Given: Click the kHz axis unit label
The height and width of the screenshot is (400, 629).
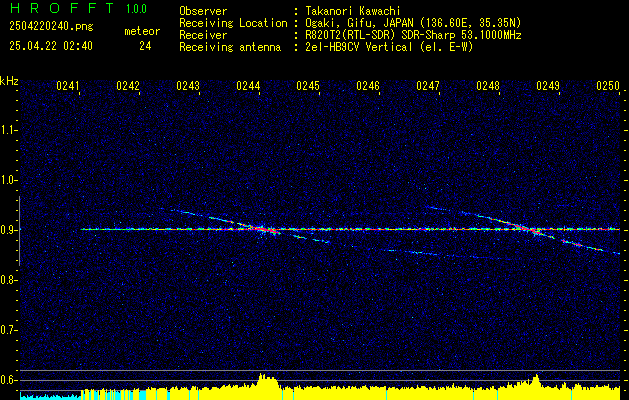Looking at the screenshot, I should click(x=9, y=81).
